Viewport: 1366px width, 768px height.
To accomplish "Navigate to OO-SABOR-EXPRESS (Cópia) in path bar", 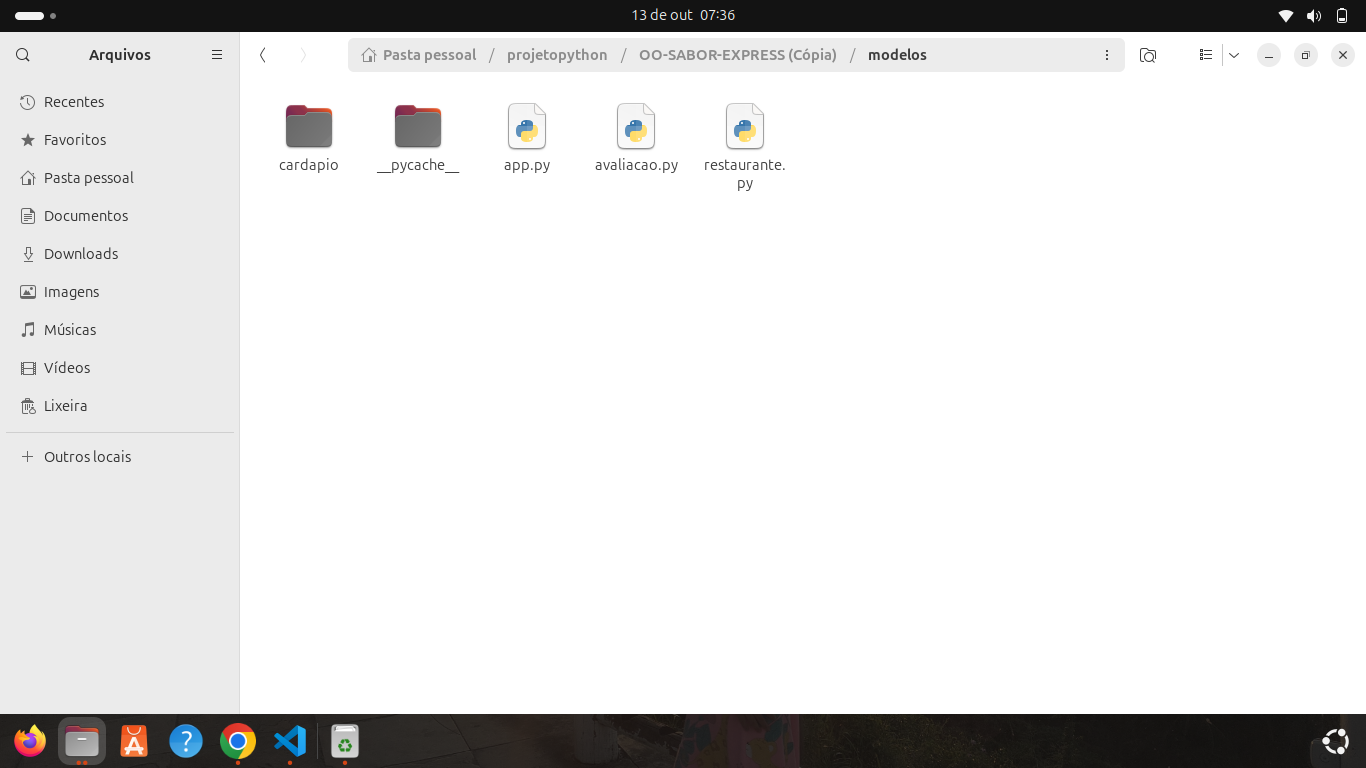I will tap(738, 55).
